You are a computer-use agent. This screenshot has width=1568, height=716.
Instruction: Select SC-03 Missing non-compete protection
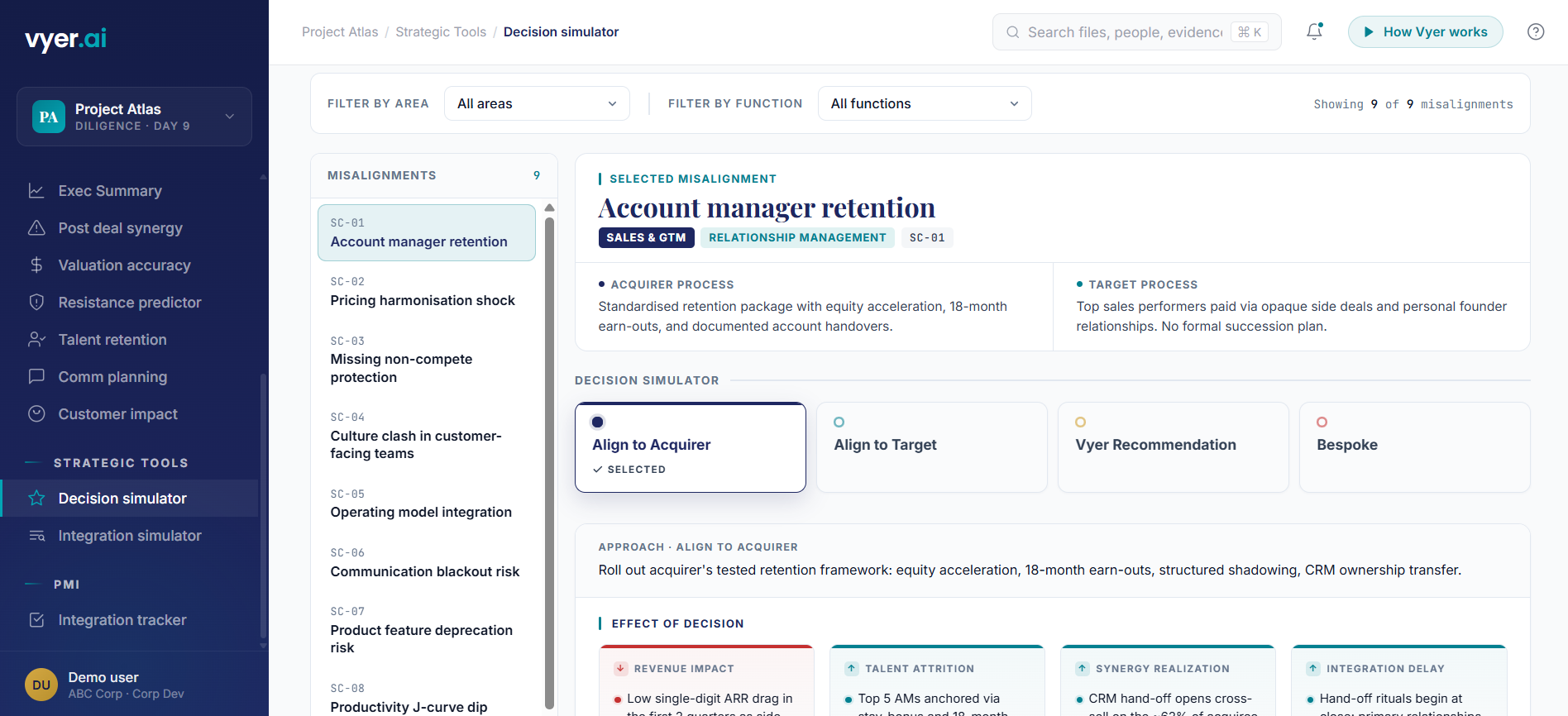coord(427,360)
